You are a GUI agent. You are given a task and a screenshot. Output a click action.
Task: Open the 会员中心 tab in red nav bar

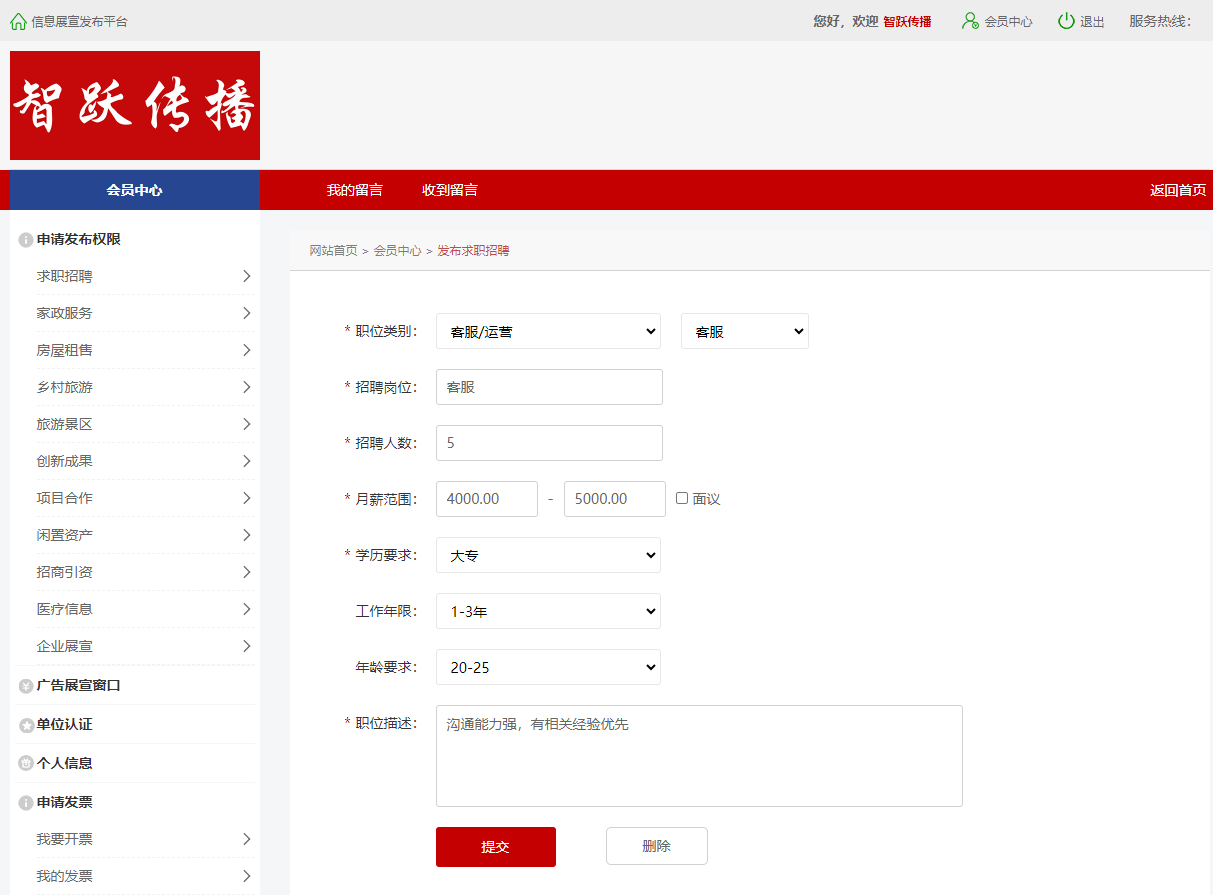tap(135, 190)
